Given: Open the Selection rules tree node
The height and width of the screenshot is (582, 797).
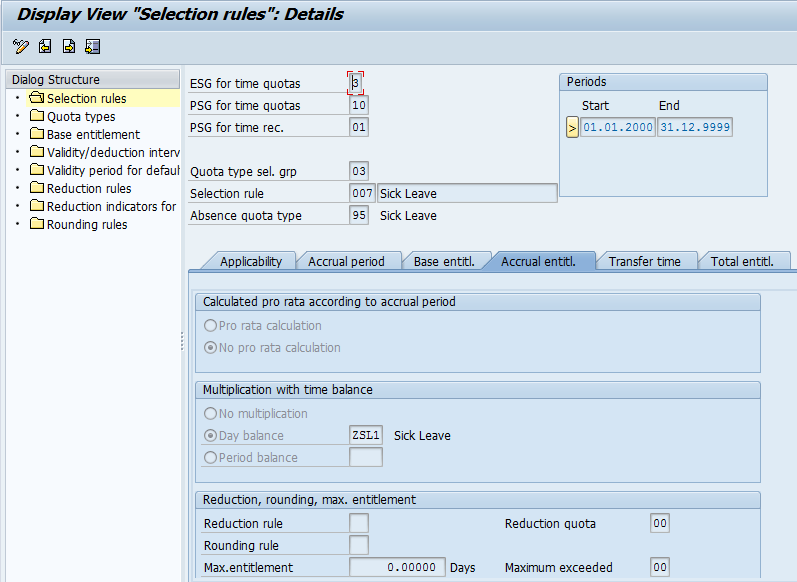Looking at the screenshot, I should (86, 99).
